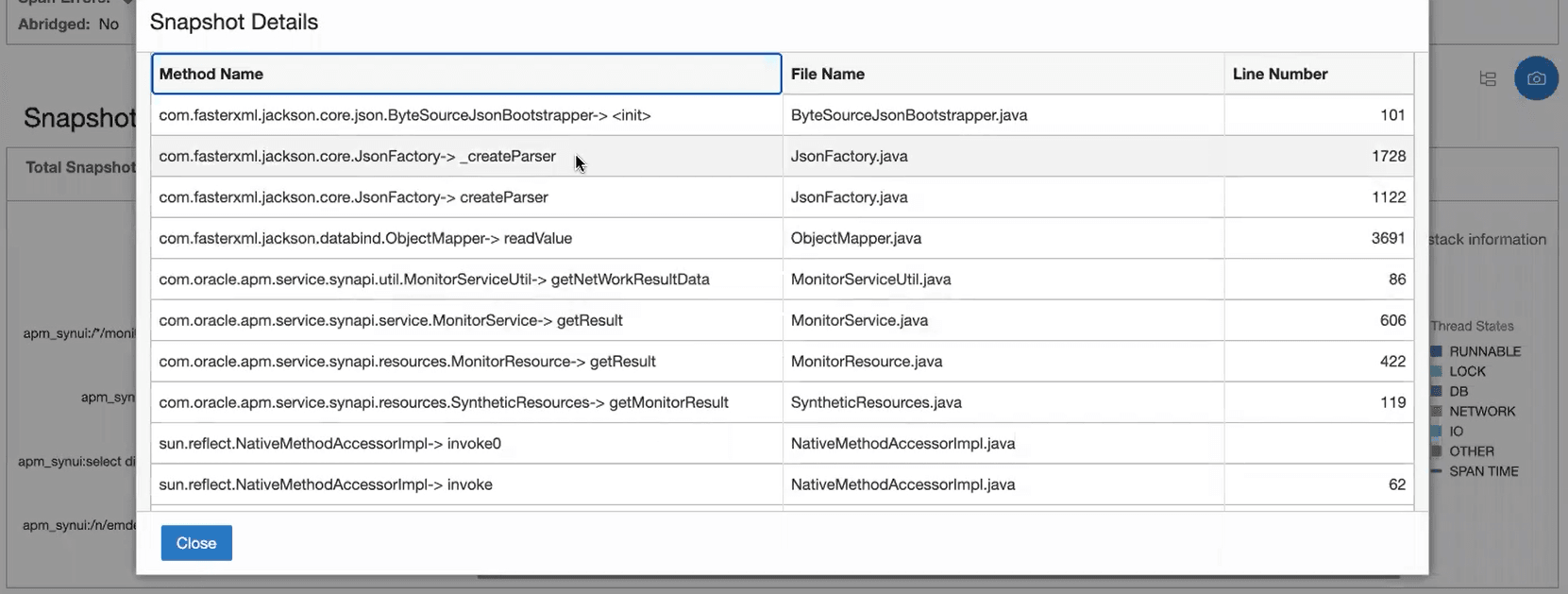Select NativeMethodAccessorImpl invoke0 method row
The image size is (1568, 594).
329,444
